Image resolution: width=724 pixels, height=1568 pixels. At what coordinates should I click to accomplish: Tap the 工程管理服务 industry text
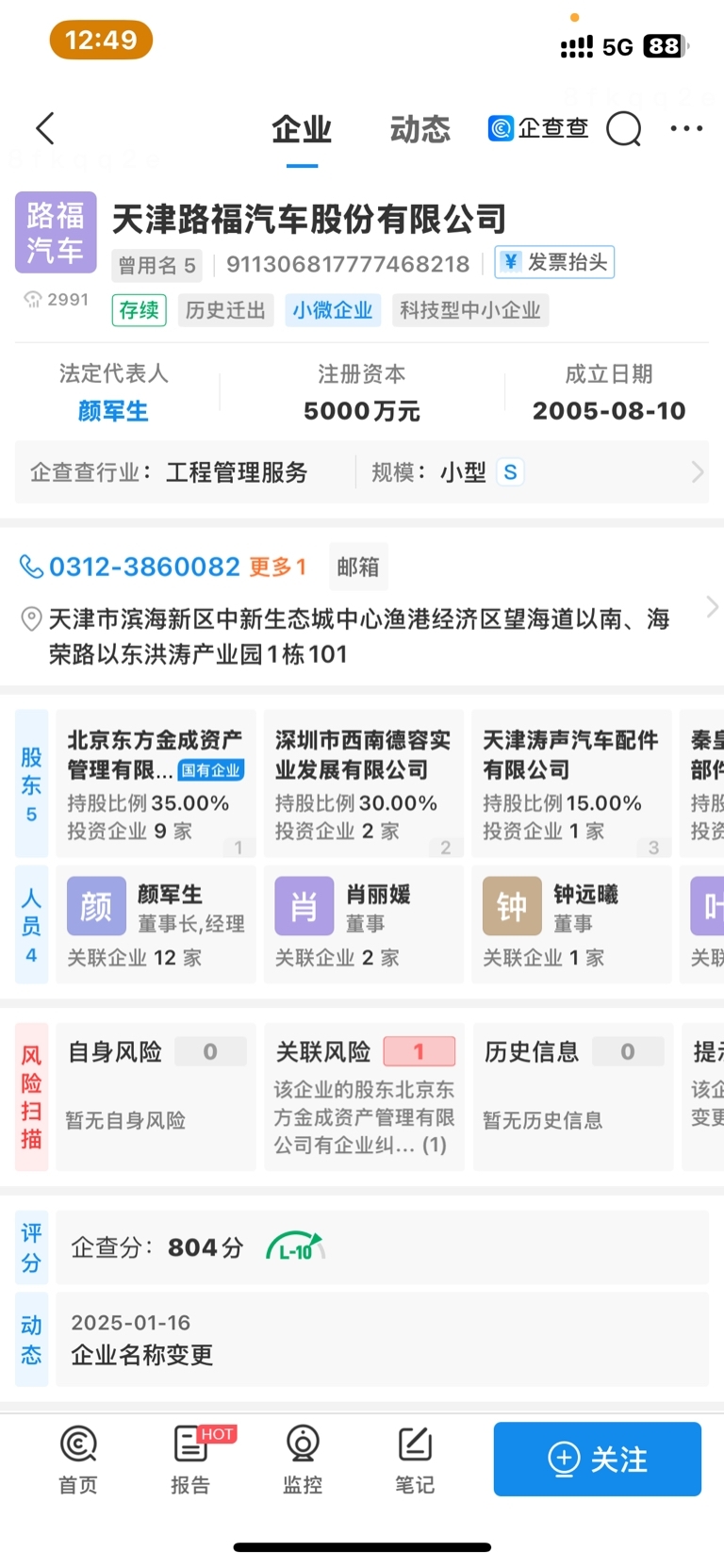(x=237, y=472)
